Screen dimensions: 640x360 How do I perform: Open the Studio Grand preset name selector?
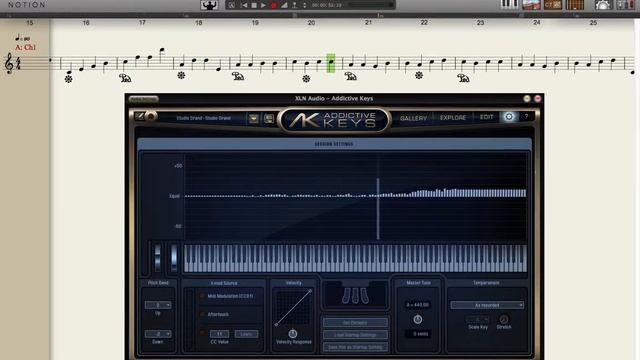[x=203, y=118]
